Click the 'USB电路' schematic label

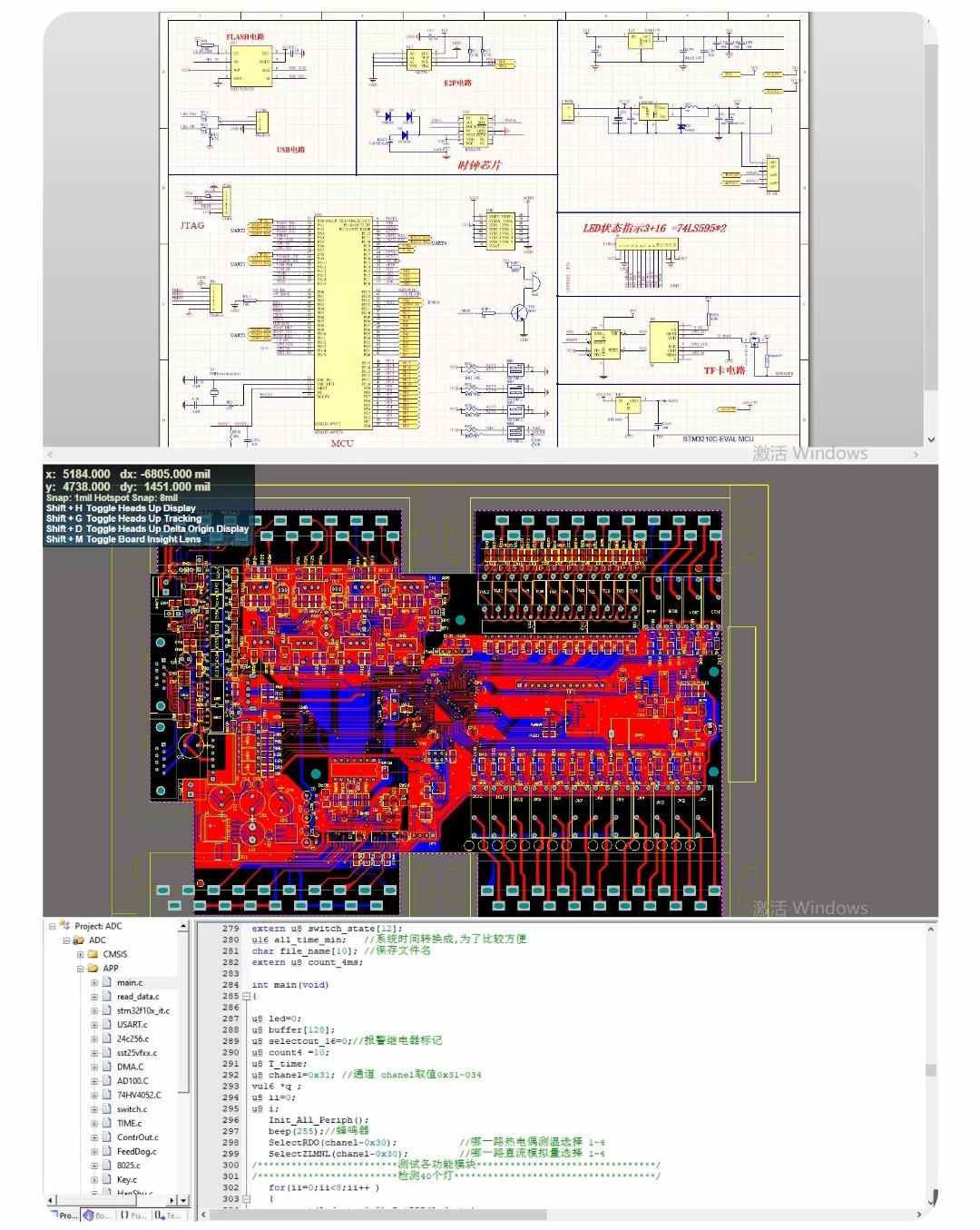tap(291, 150)
